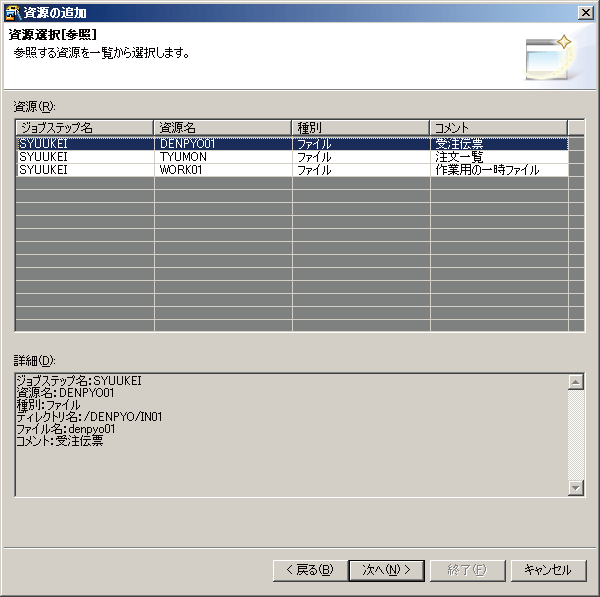600x597 pixels.
Task: Click ファイル type in the TYUMON row
Action: [x=361, y=157]
